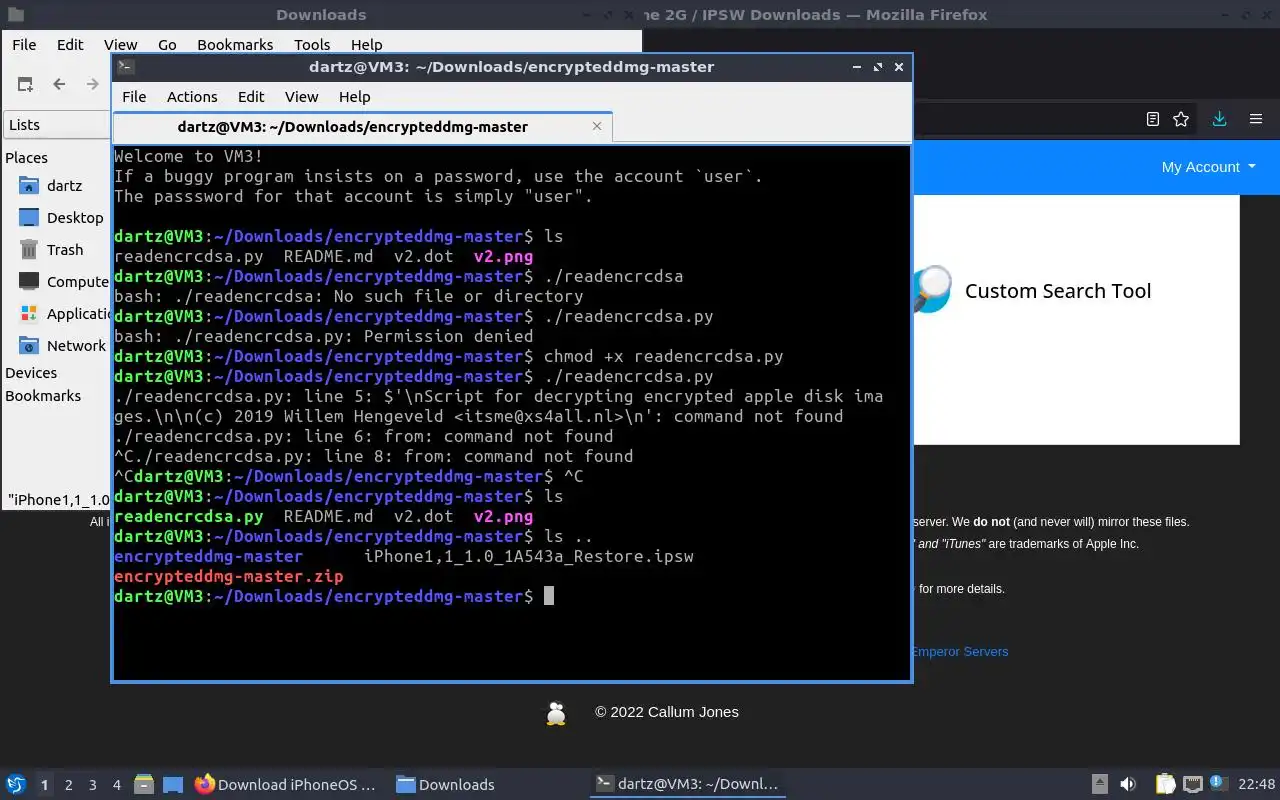1280x800 pixels.
Task: Open Network in Places sidebar
Action: [x=62, y=346]
